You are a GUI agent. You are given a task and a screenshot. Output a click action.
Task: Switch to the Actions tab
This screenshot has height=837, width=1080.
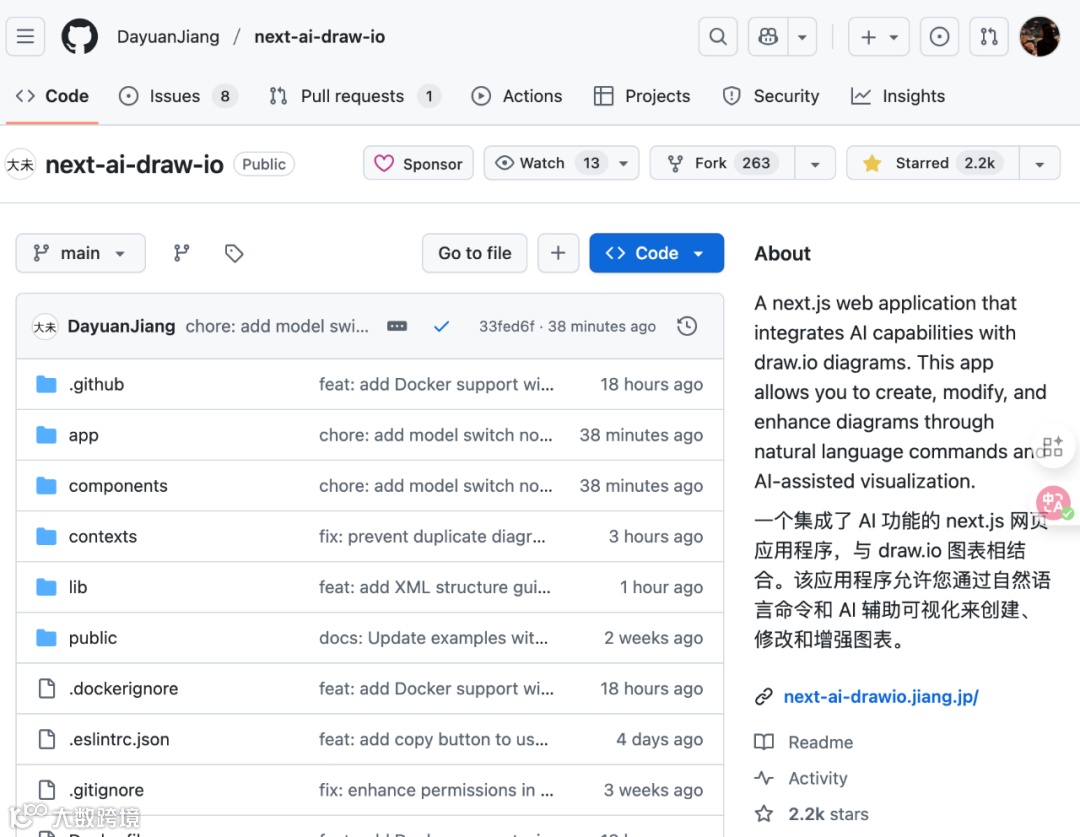point(517,96)
